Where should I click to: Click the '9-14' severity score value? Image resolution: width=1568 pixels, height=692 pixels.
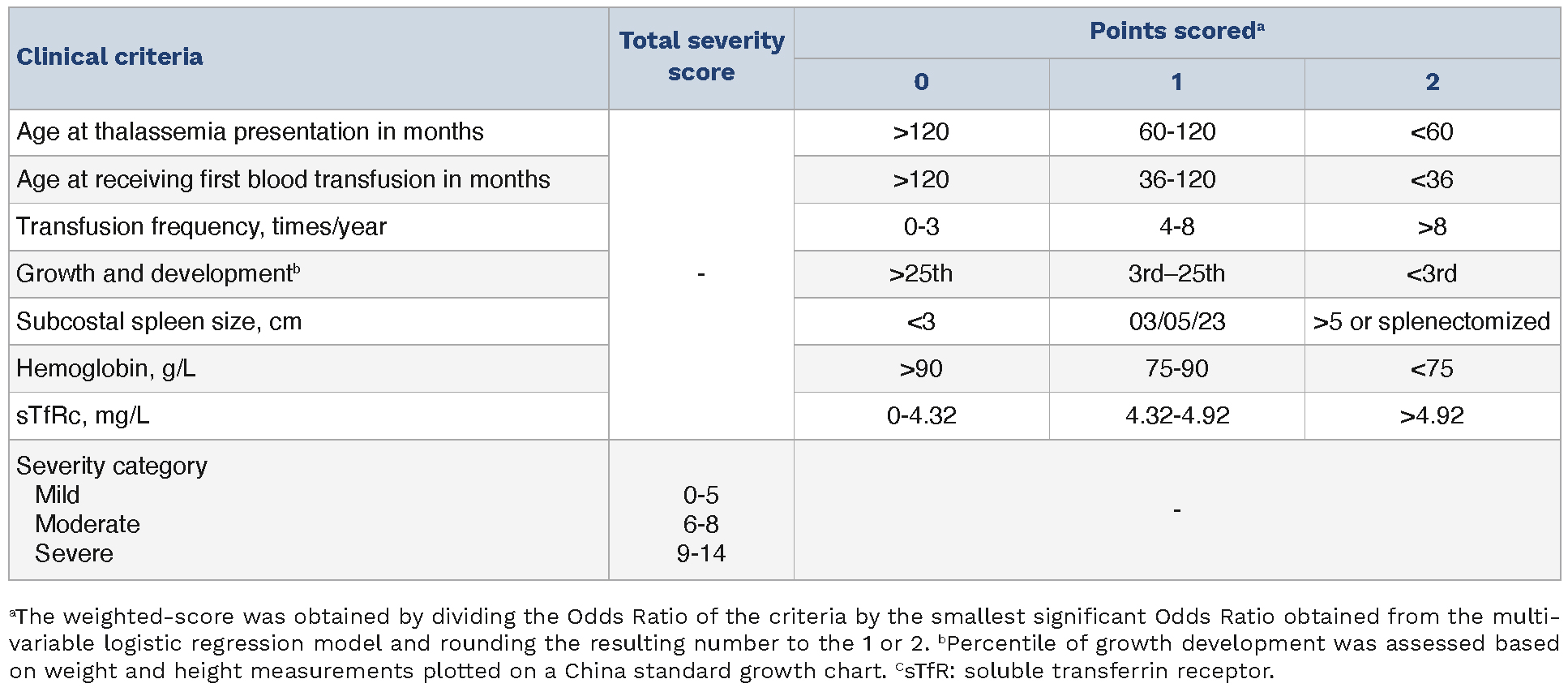[x=701, y=553]
